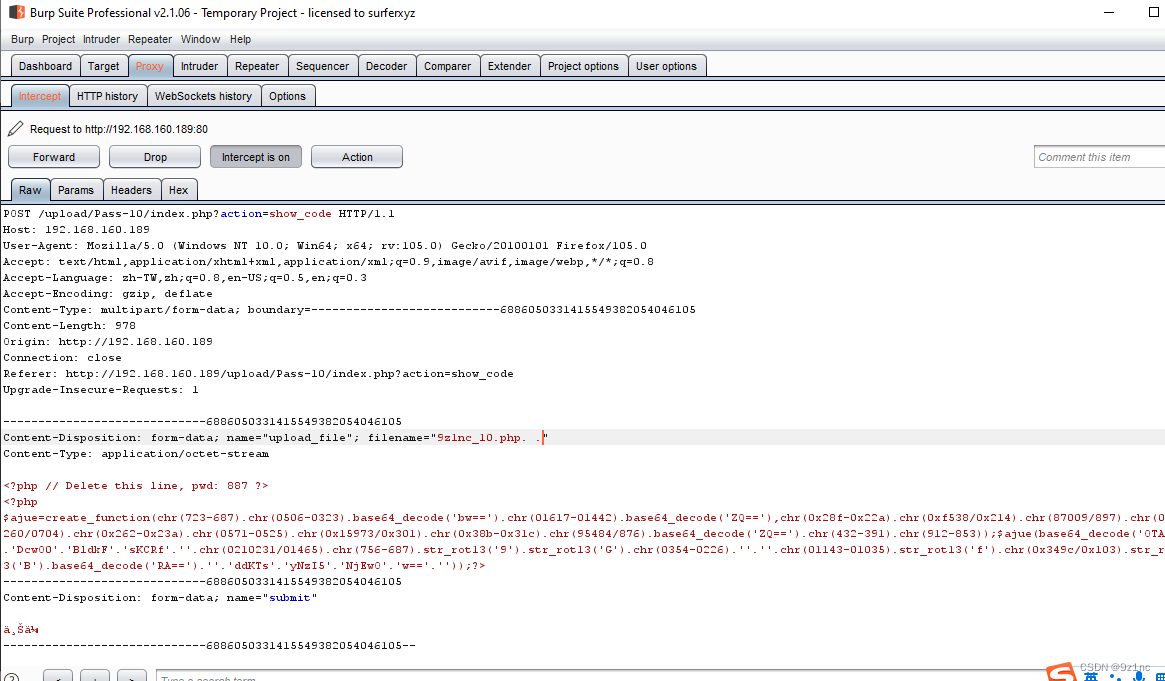Screen dimensions: 1165x681
Task: Select the Raw message view tab
Action: tap(30, 190)
